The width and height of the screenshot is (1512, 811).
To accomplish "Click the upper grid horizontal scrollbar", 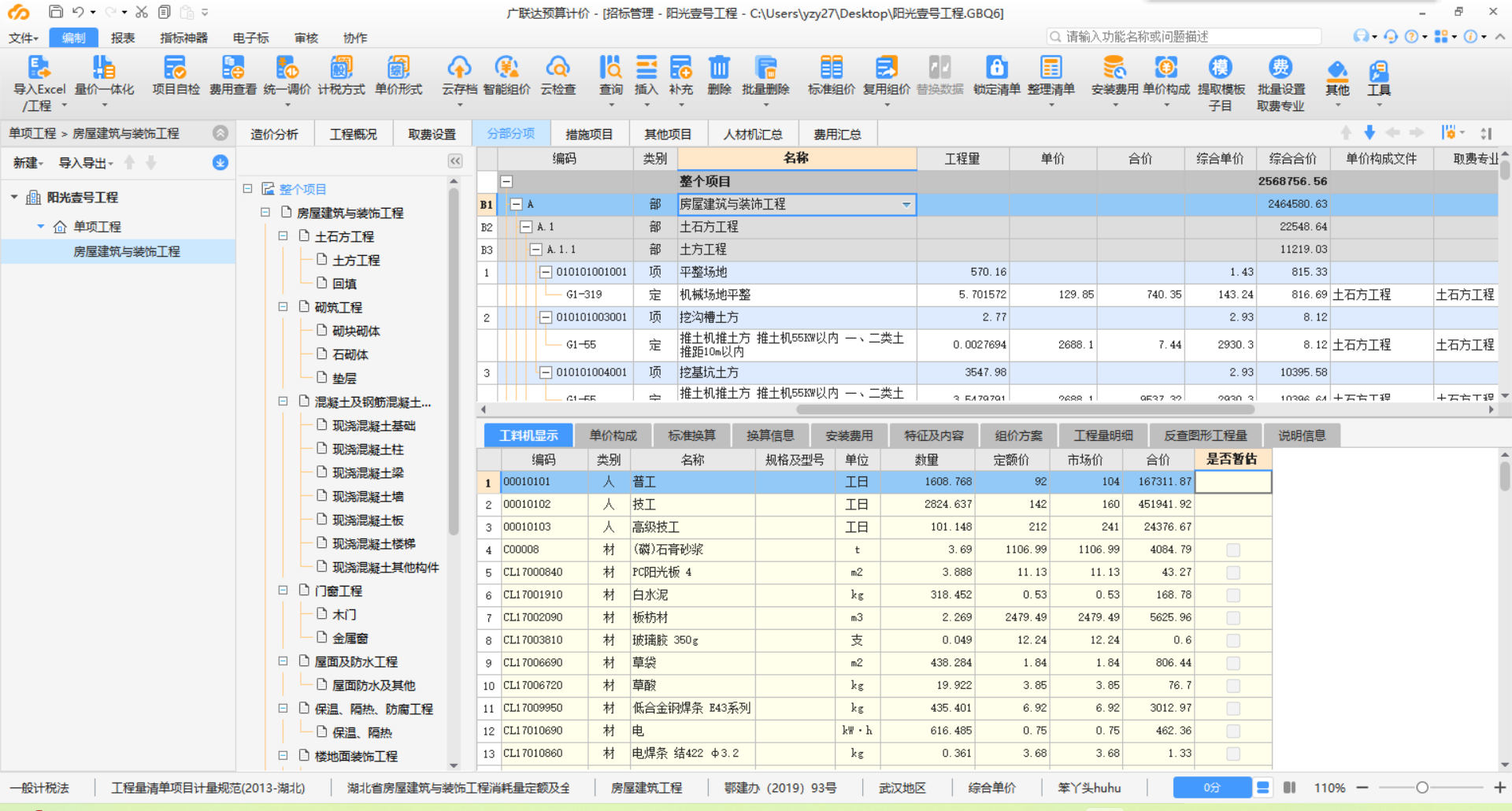I will (x=1025, y=409).
